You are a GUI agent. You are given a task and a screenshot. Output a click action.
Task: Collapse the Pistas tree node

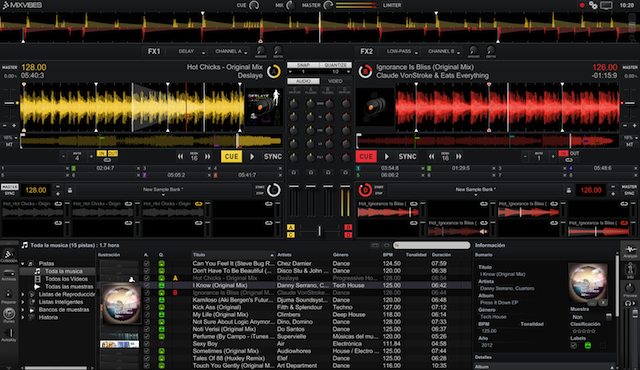(x=23, y=264)
